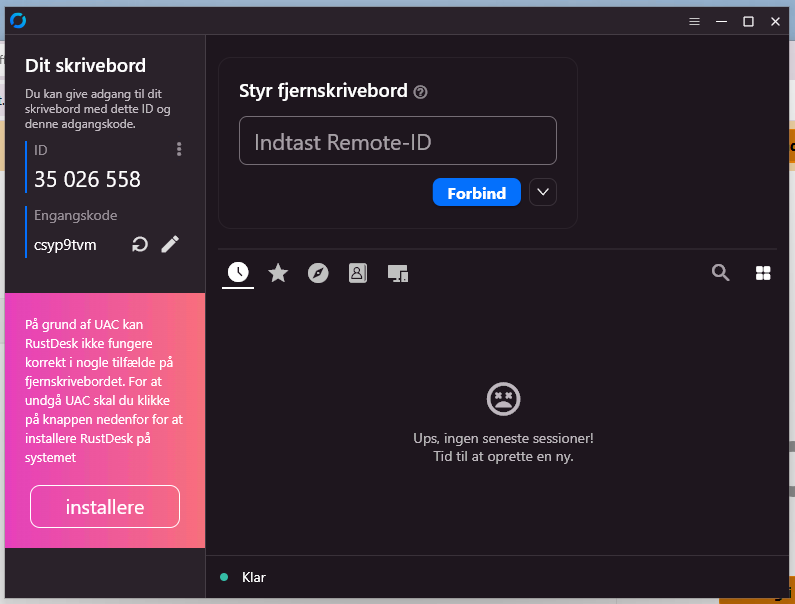795x604 pixels.
Task: Open the three-dot menu next to ID
Action: point(179,150)
